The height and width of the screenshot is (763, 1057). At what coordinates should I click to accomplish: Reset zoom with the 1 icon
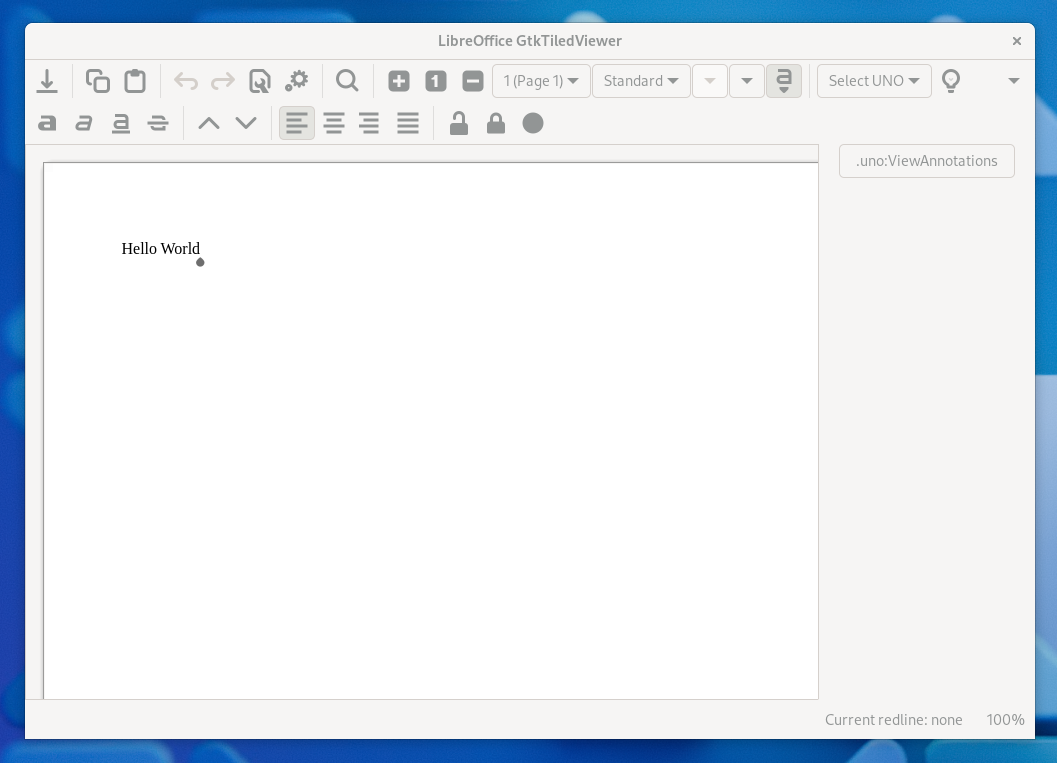coord(436,81)
